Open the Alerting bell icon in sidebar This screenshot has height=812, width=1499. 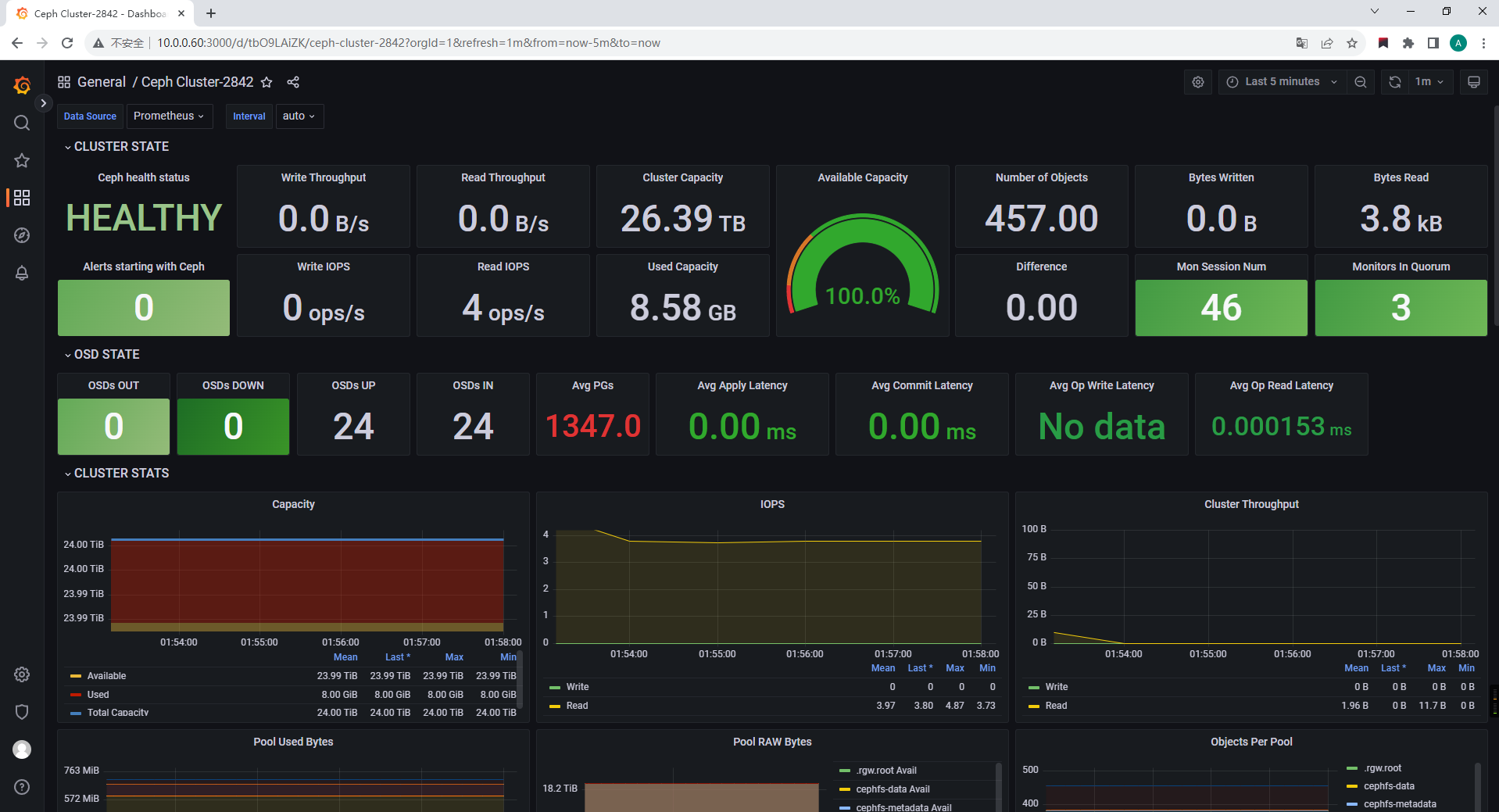22,273
